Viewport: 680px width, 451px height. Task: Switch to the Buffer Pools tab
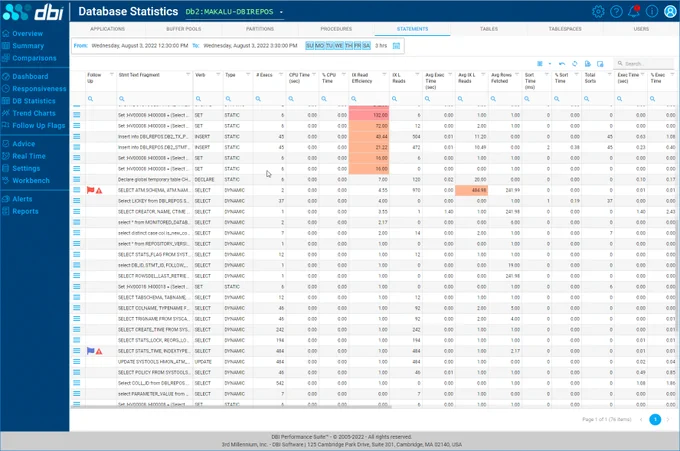click(x=183, y=29)
